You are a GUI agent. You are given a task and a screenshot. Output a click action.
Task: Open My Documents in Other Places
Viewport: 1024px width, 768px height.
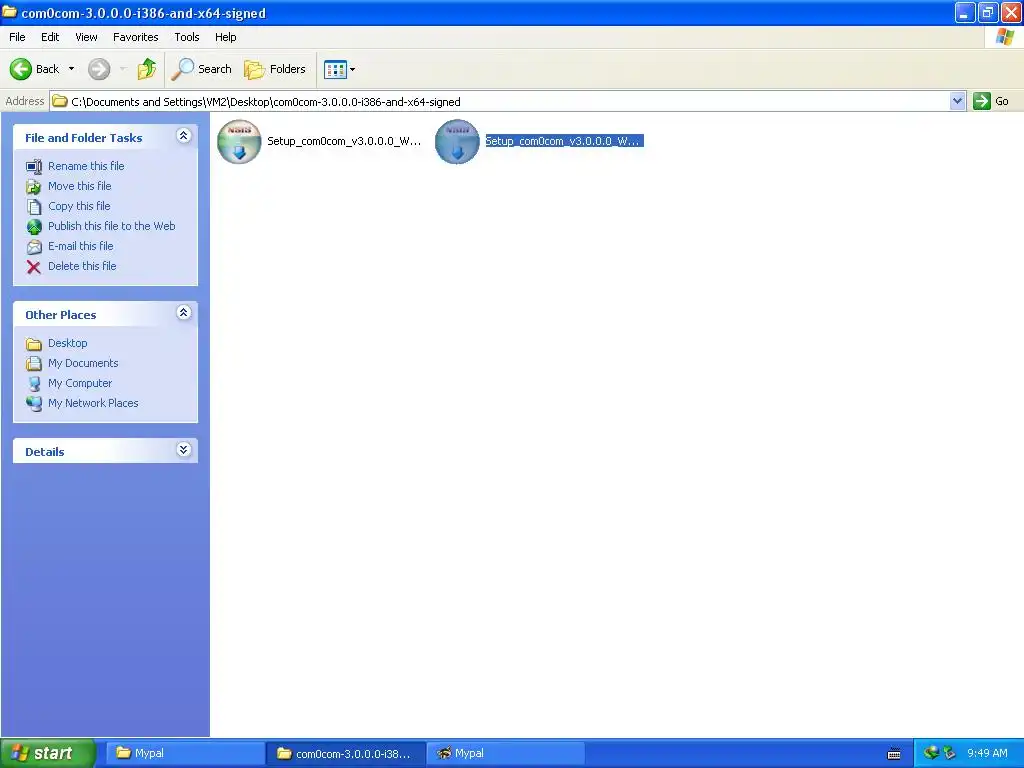pyautogui.click(x=83, y=363)
